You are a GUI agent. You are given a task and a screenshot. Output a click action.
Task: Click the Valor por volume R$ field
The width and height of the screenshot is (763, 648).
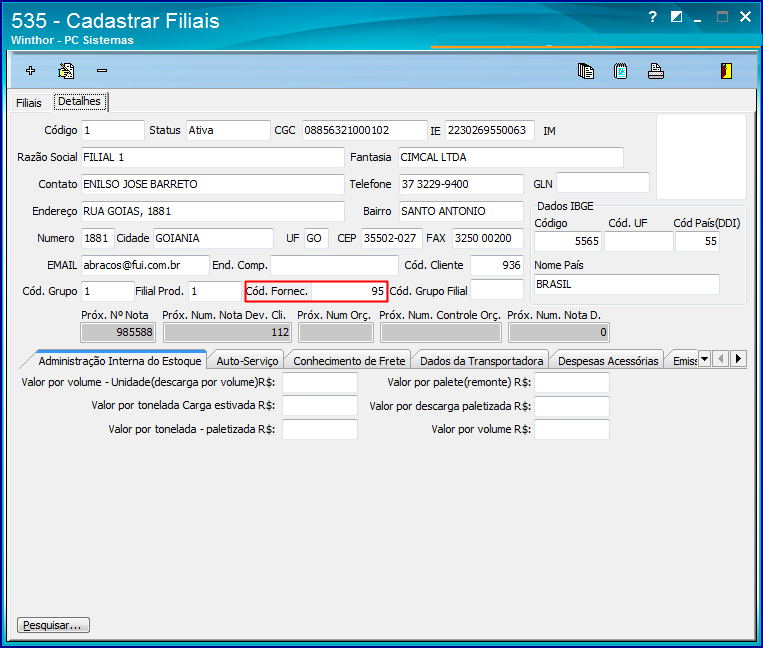572,430
